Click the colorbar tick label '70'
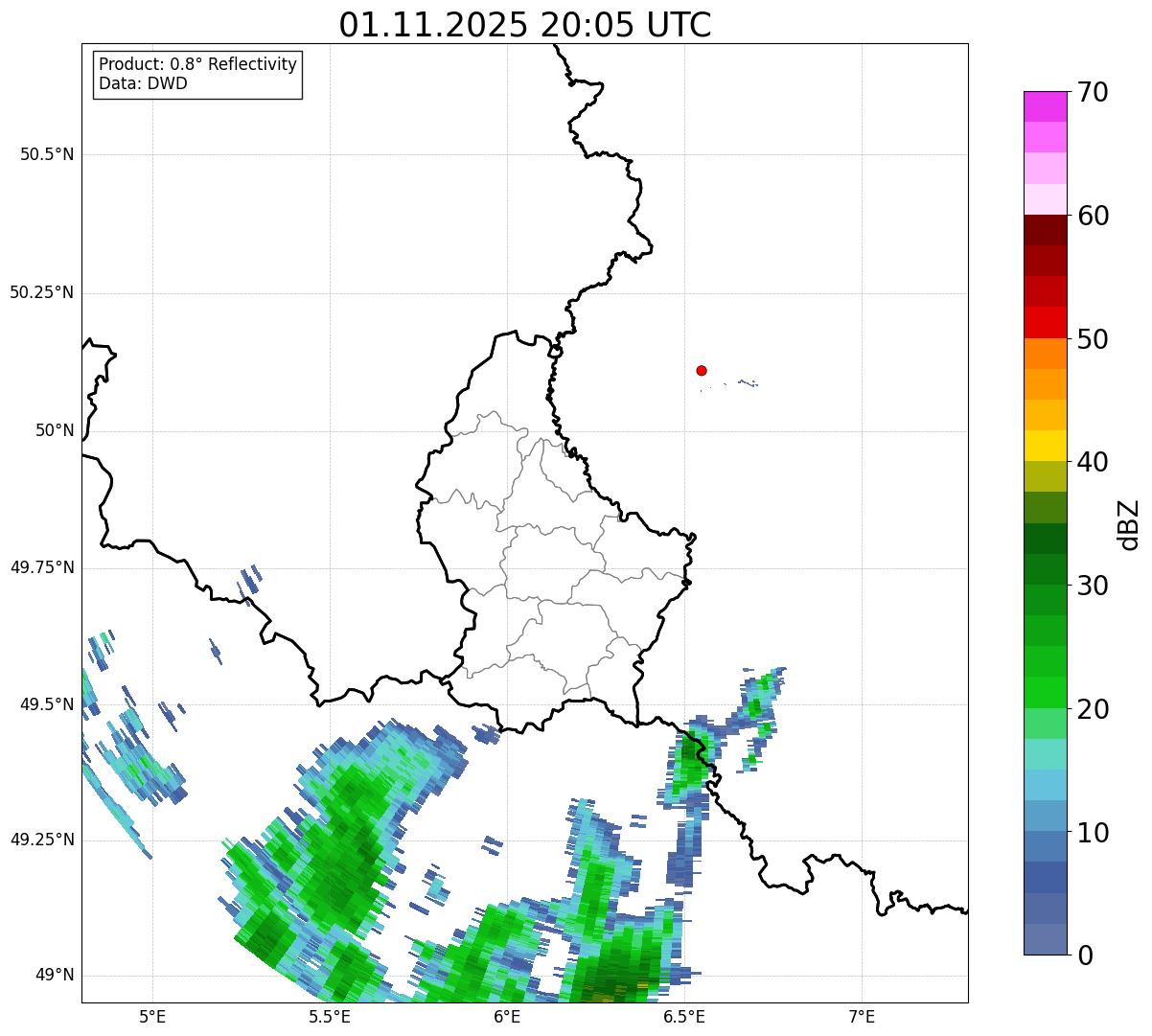Viewport: 1152px width, 1036px height. pos(1093,92)
